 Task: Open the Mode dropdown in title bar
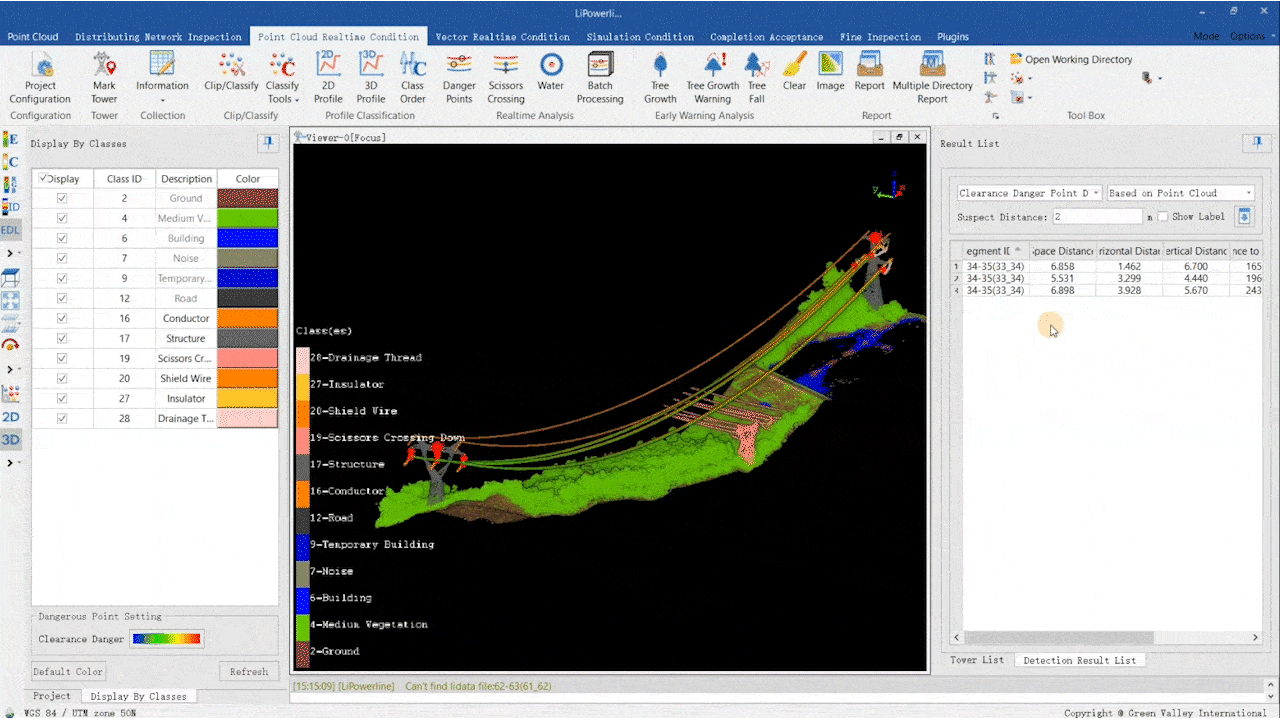coord(1206,37)
